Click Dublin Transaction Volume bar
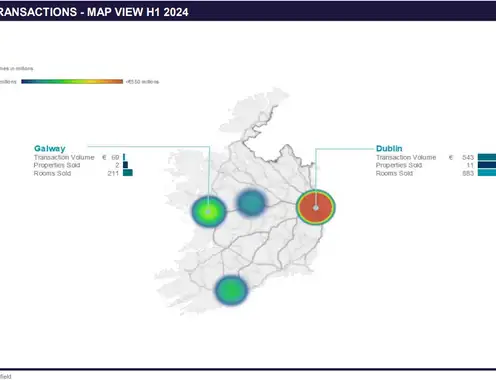Image resolution: width=496 pixels, height=380 pixels. point(487,157)
